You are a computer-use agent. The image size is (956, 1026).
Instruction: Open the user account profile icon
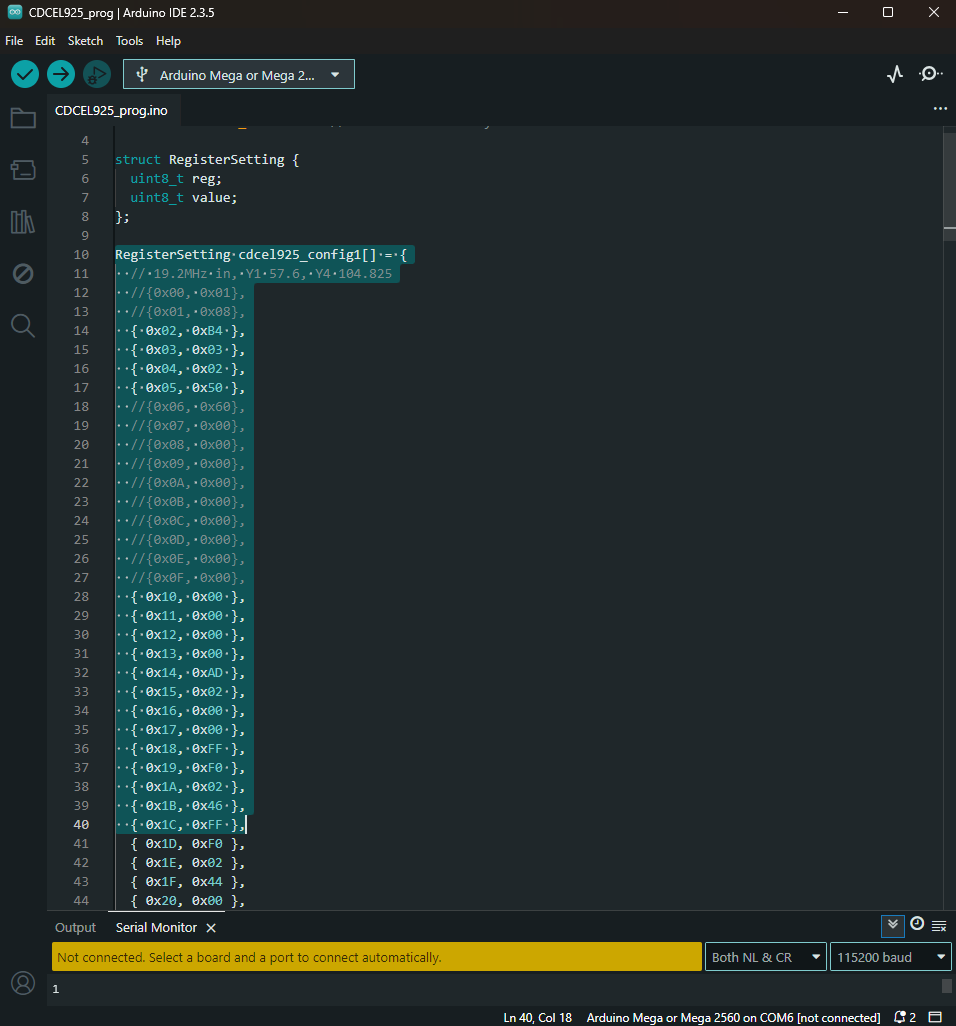23,983
